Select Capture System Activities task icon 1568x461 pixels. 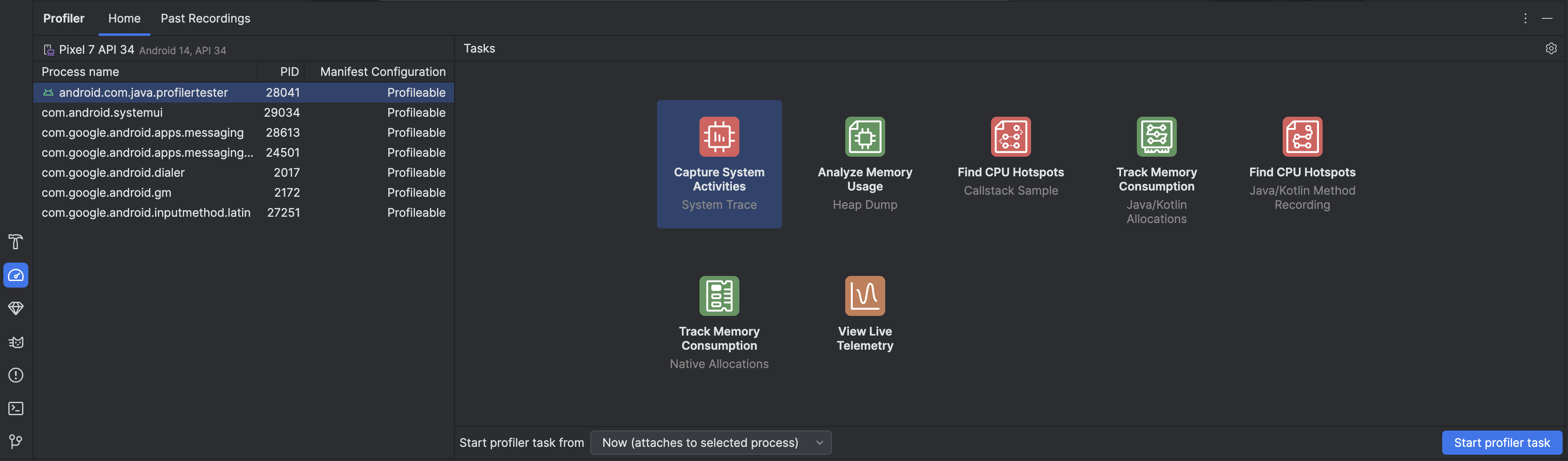click(719, 136)
